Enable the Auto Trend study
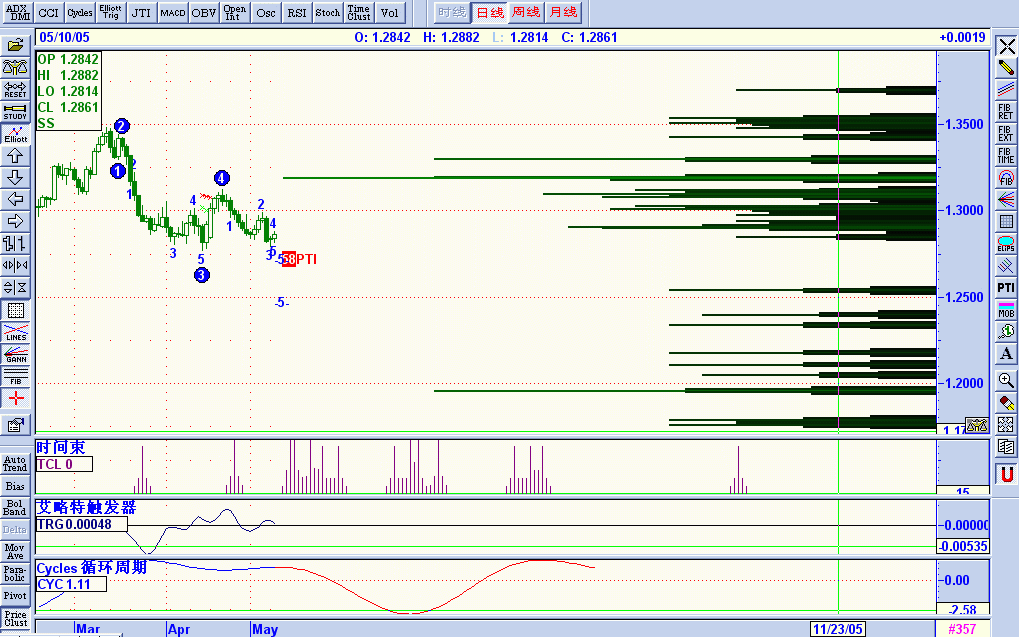1019x637 pixels. tap(16, 464)
